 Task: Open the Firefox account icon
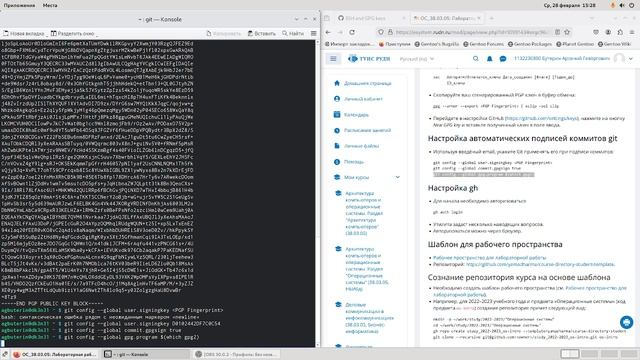click(x=608, y=32)
